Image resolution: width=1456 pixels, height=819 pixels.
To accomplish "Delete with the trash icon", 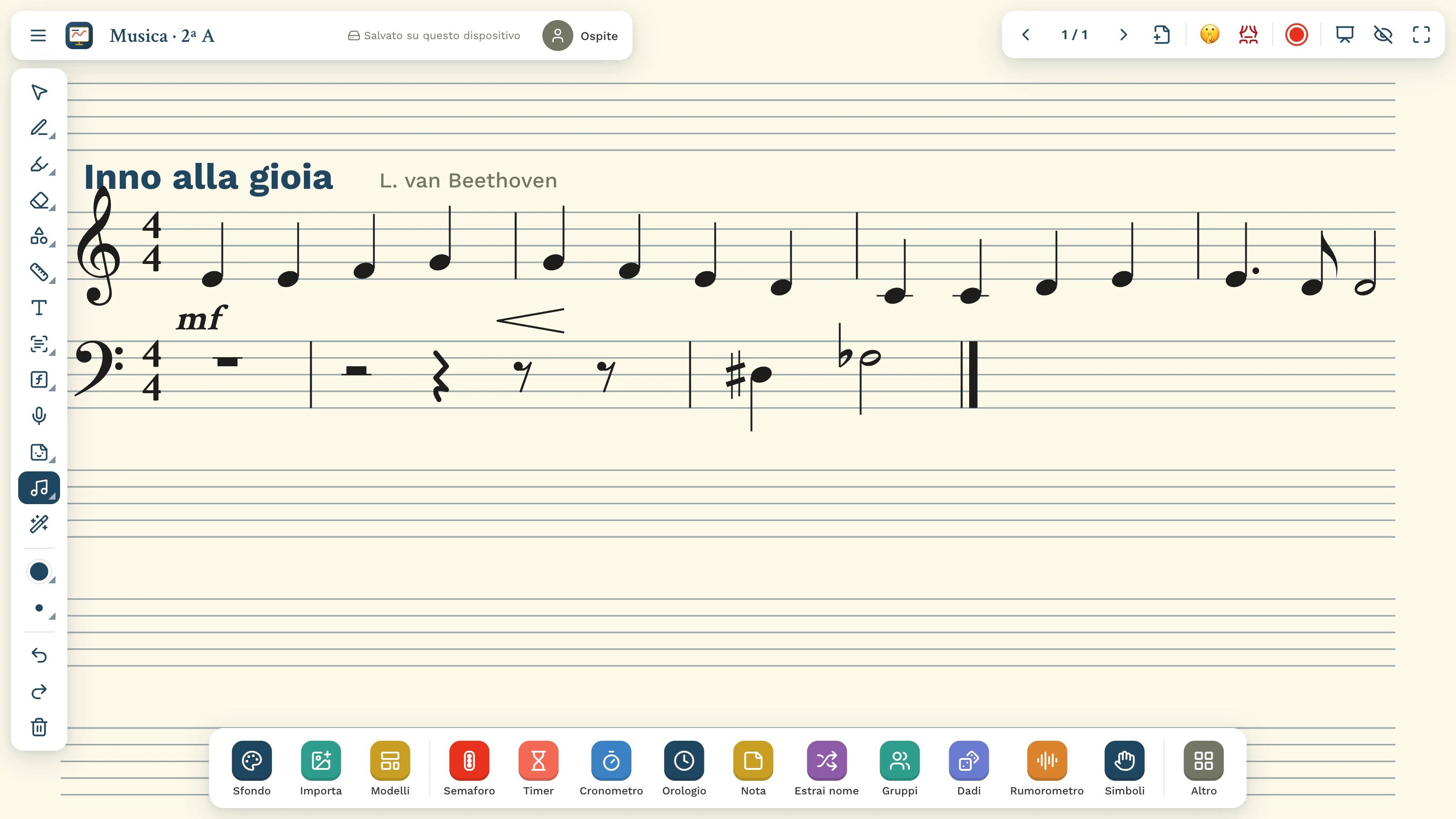I will tap(39, 728).
